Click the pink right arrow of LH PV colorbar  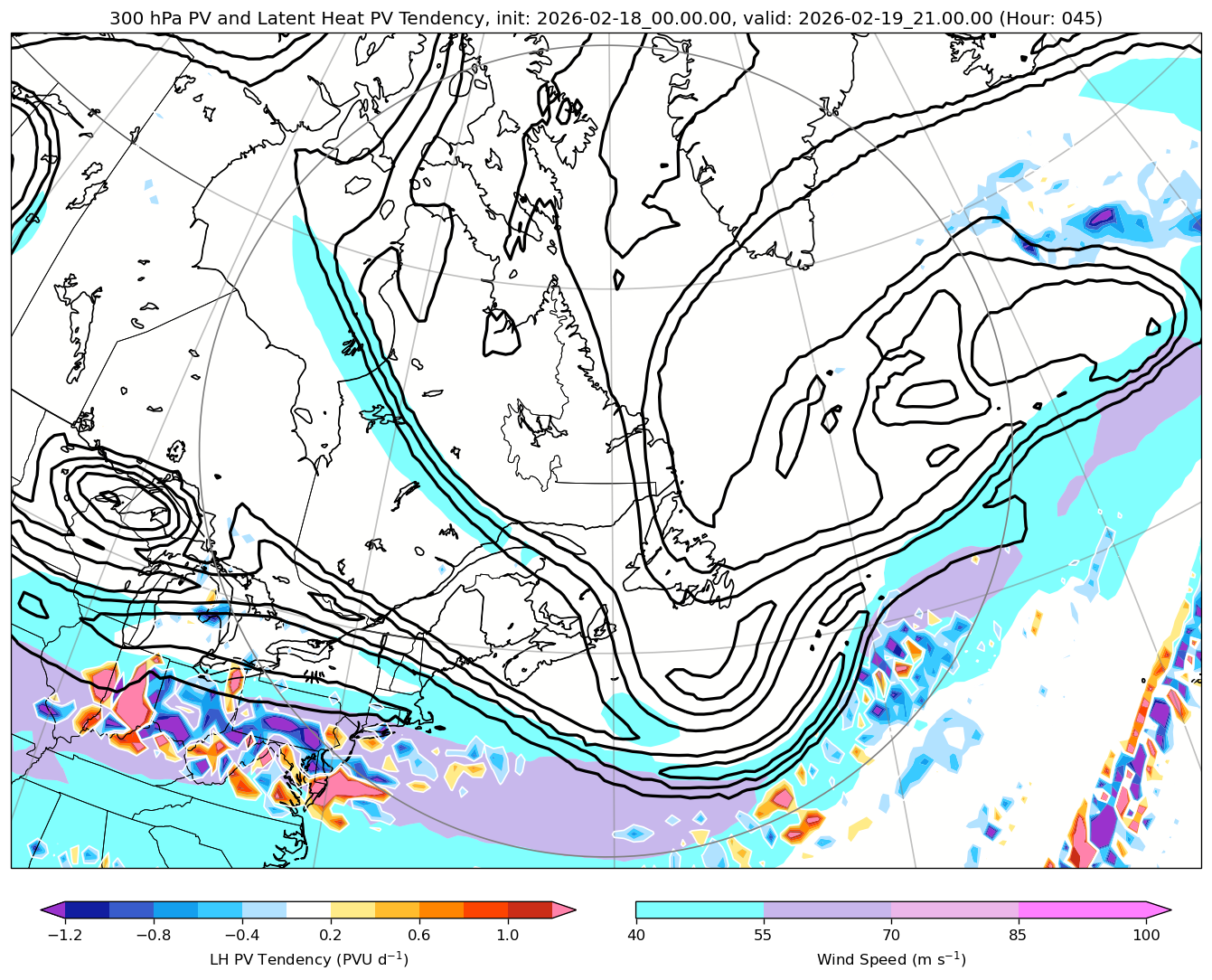[564, 909]
